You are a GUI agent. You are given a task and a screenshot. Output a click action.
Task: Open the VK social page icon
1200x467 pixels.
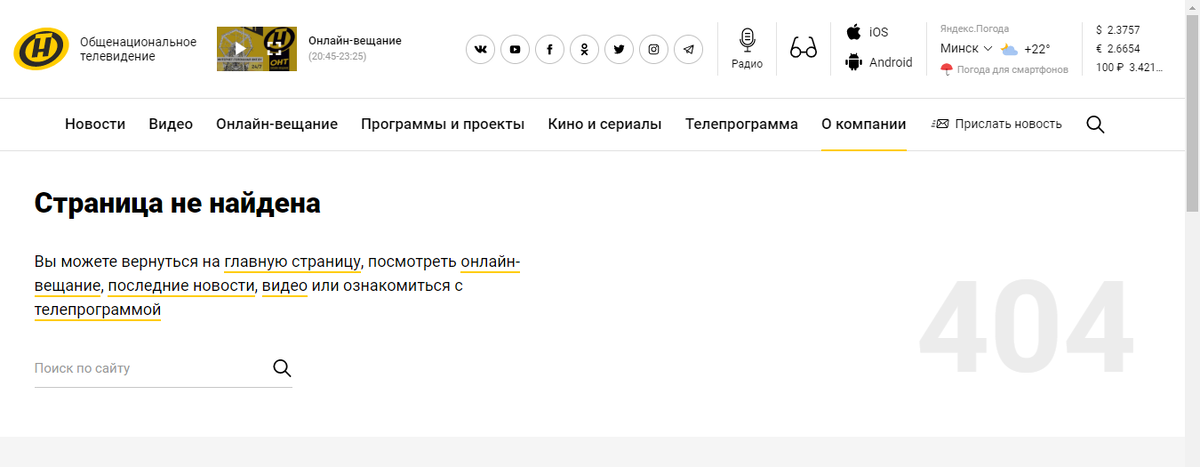[x=481, y=49]
